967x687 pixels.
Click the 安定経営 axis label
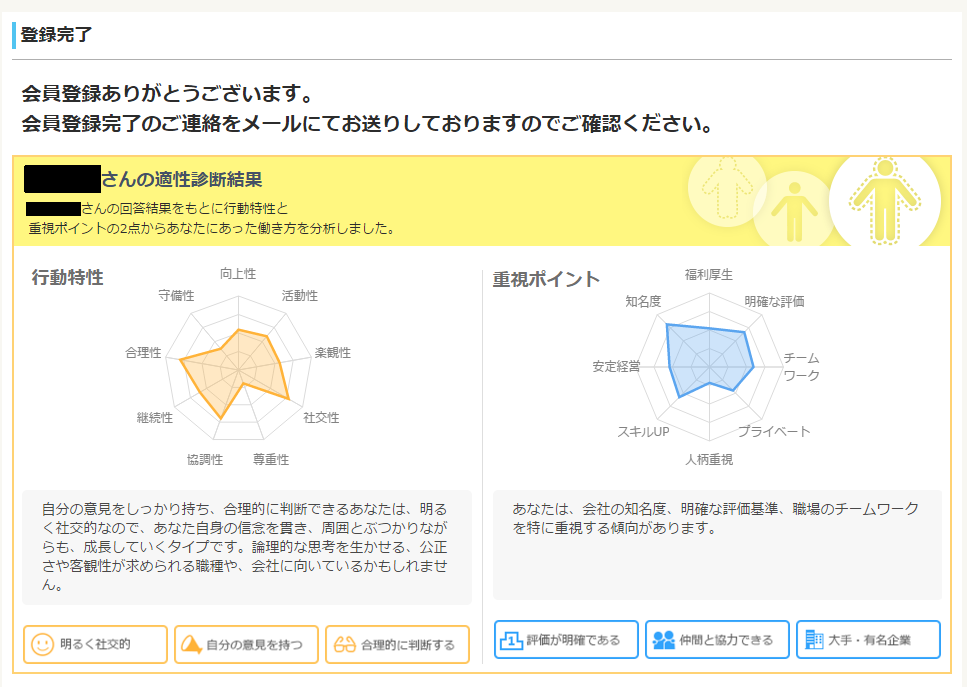click(x=617, y=367)
